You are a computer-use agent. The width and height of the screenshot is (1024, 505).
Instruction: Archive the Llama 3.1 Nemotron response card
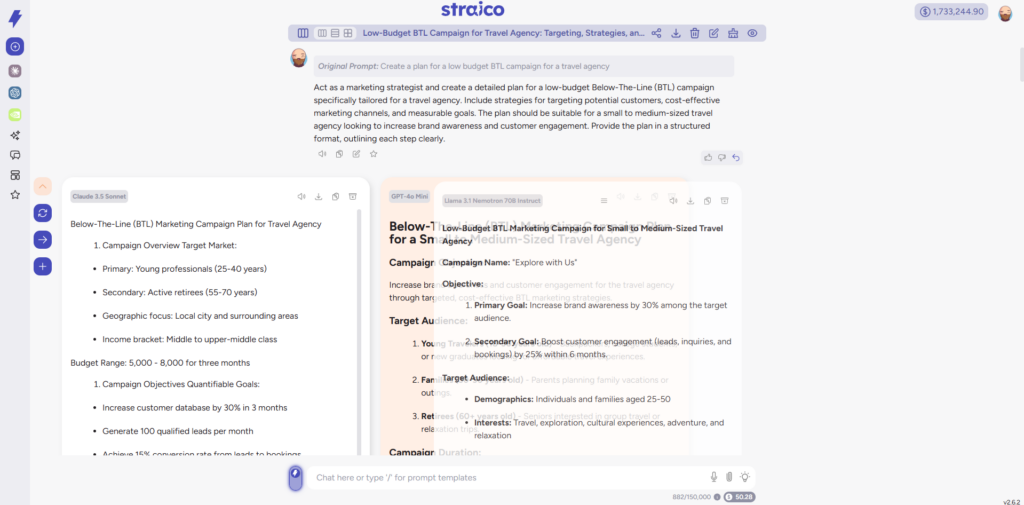click(x=724, y=201)
